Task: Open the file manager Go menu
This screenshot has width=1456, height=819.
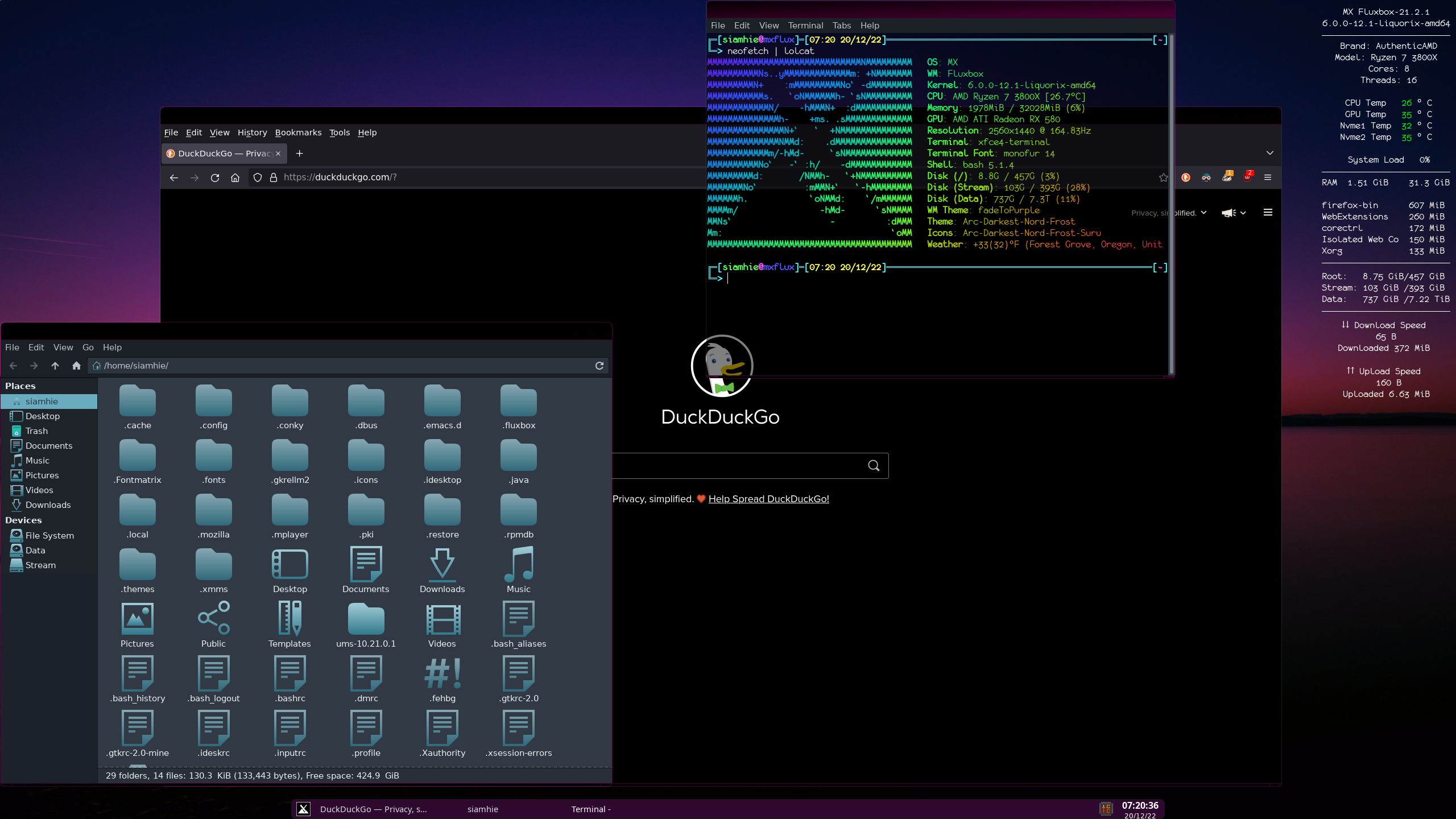Action: pyautogui.click(x=88, y=348)
